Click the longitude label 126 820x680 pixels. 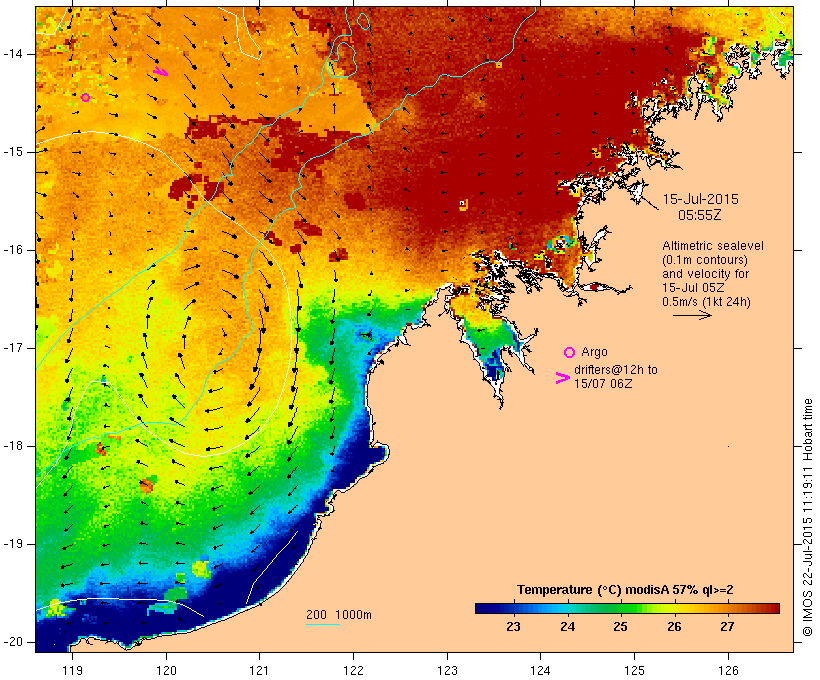pyautogui.click(x=728, y=670)
